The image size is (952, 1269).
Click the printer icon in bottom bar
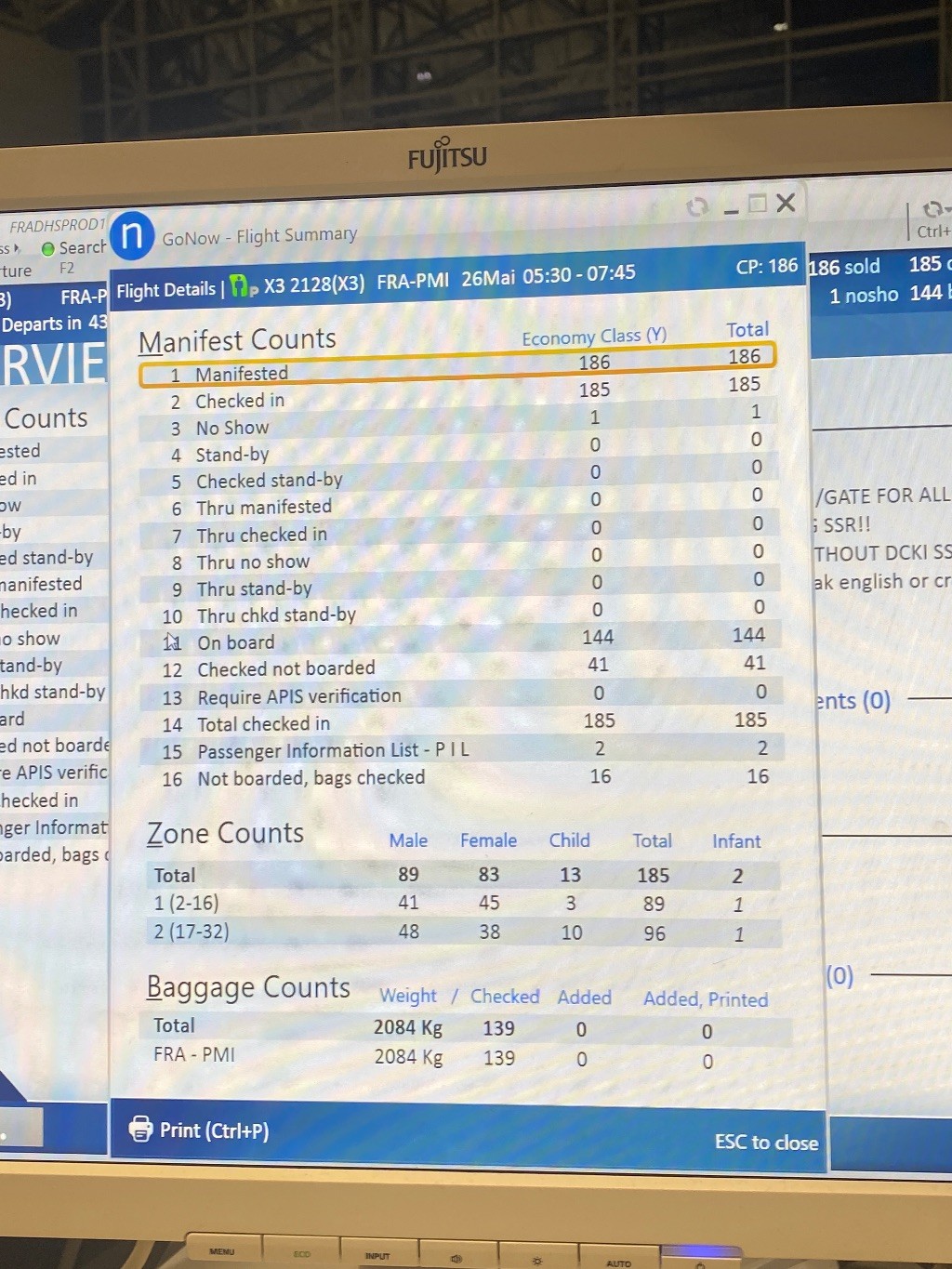[x=140, y=1129]
